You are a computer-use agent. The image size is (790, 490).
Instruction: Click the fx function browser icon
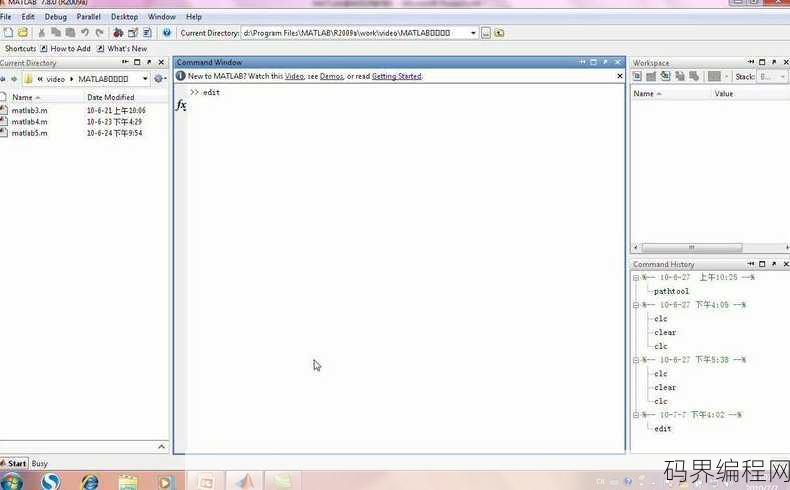tap(181, 105)
